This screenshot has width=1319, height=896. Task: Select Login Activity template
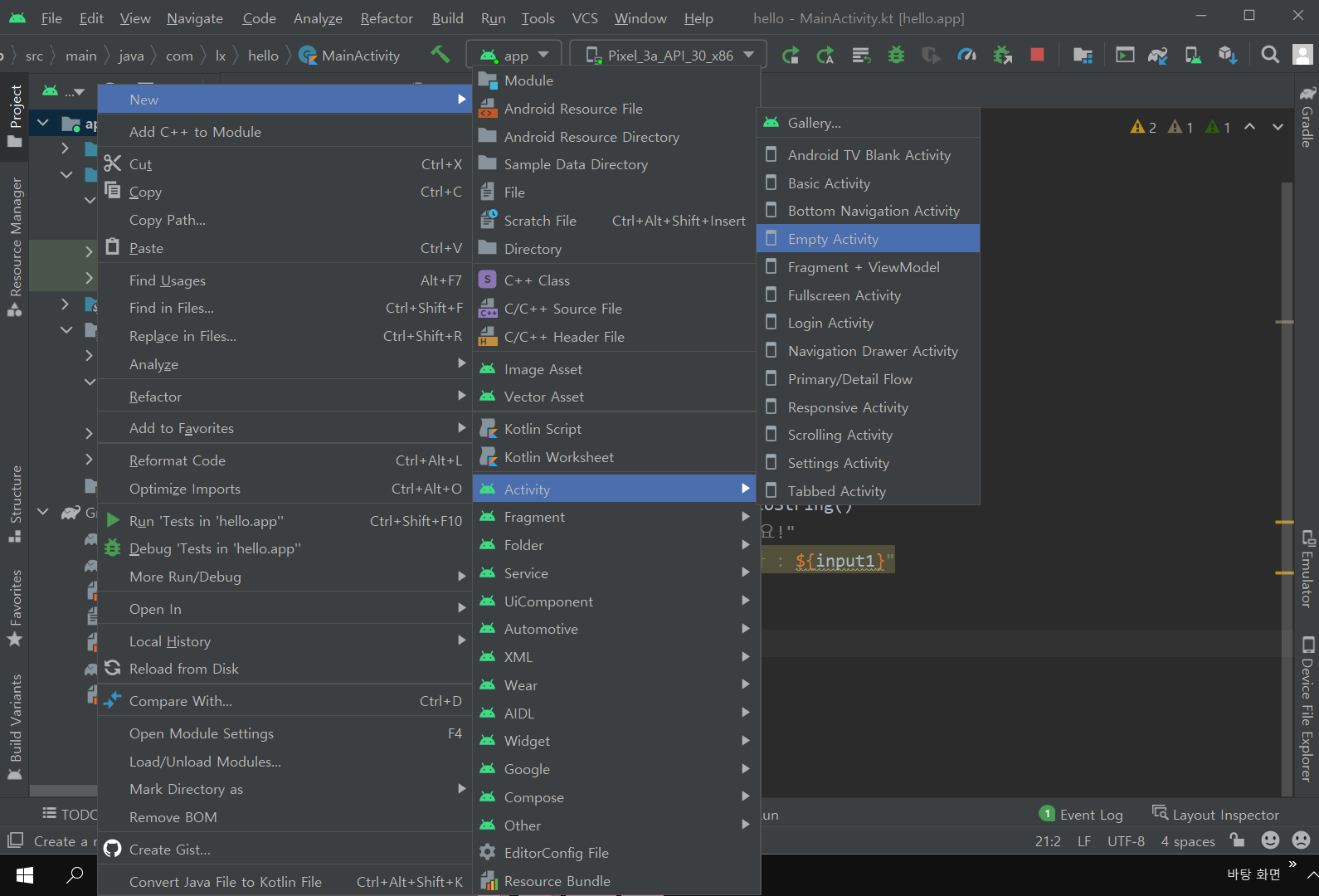[869, 323]
